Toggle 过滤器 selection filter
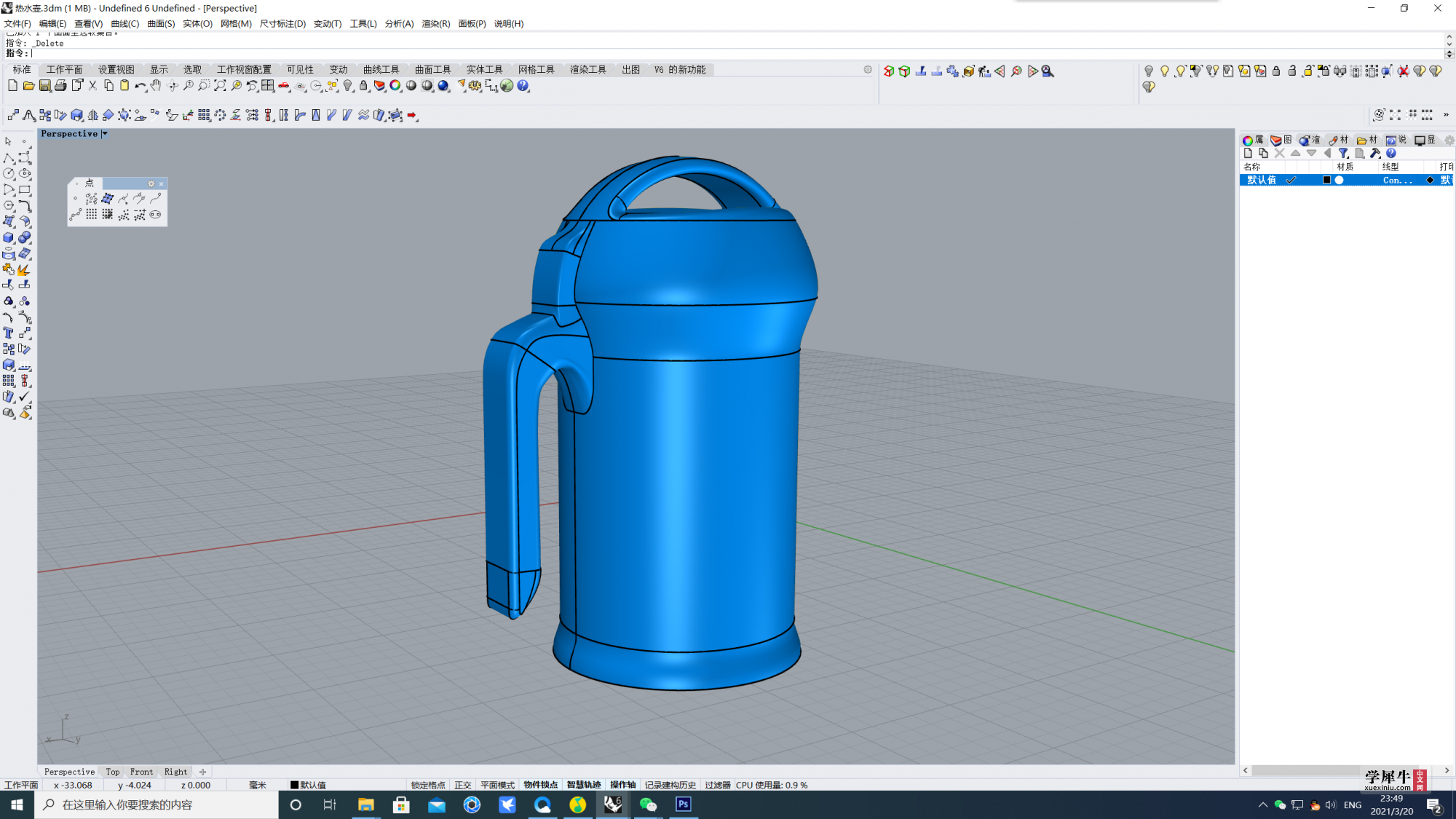 click(x=718, y=785)
